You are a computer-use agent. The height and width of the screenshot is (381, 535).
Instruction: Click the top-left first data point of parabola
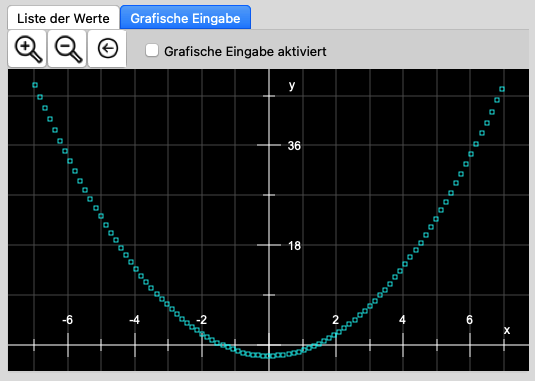pos(35,85)
